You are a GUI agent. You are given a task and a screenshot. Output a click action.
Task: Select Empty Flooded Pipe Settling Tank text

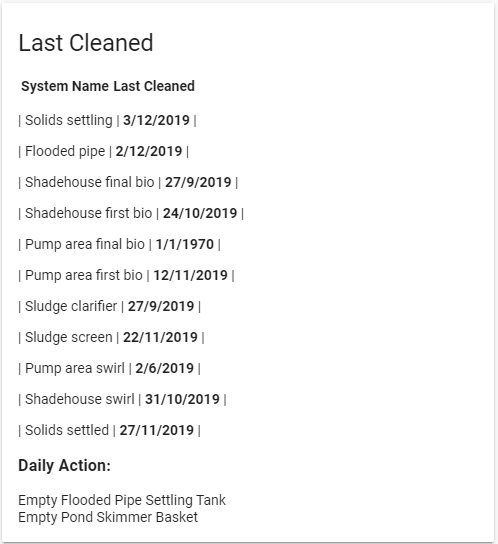[x=122, y=500]
